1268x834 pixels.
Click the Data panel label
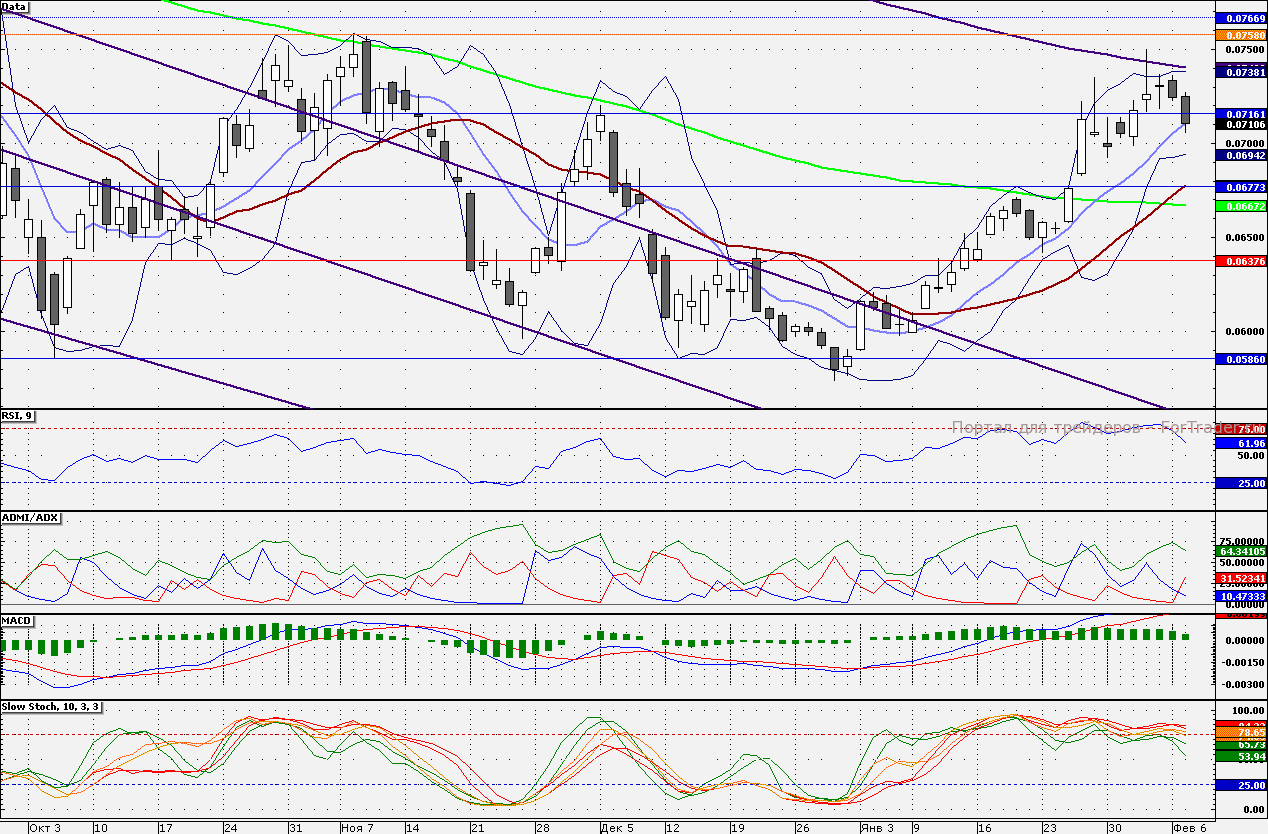tap(14, 7)
